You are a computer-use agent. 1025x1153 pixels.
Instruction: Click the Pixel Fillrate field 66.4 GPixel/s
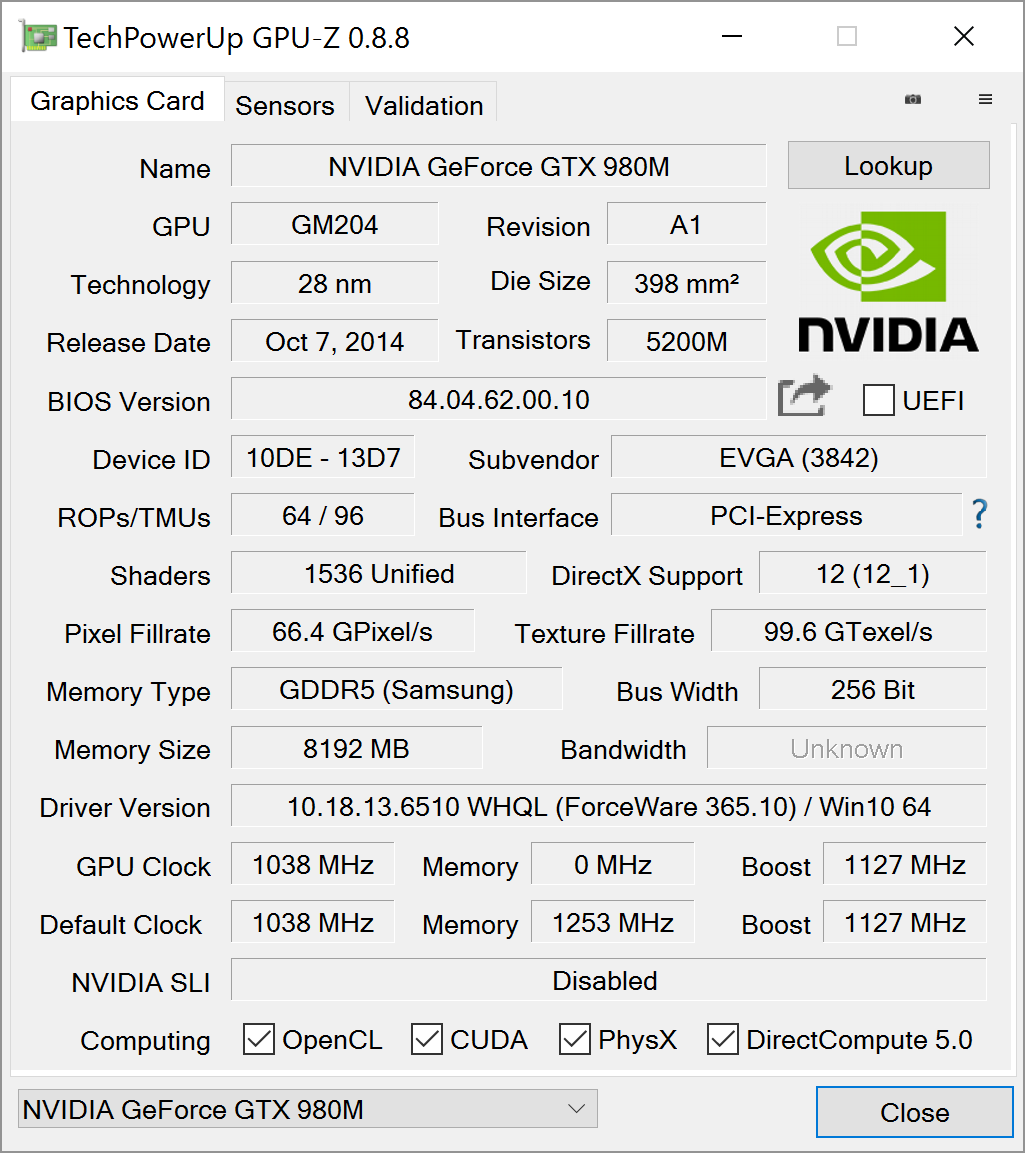click(x=352, y=632)
